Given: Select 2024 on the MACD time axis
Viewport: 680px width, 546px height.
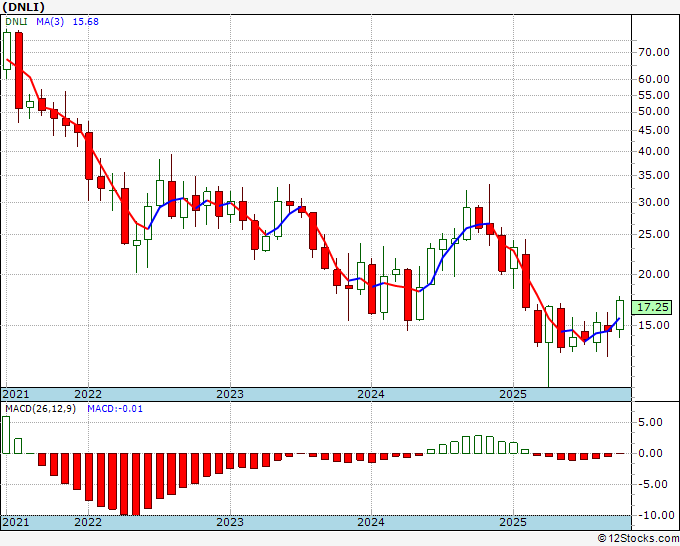Looking at the screenshot, I should [x=371, y=522].
